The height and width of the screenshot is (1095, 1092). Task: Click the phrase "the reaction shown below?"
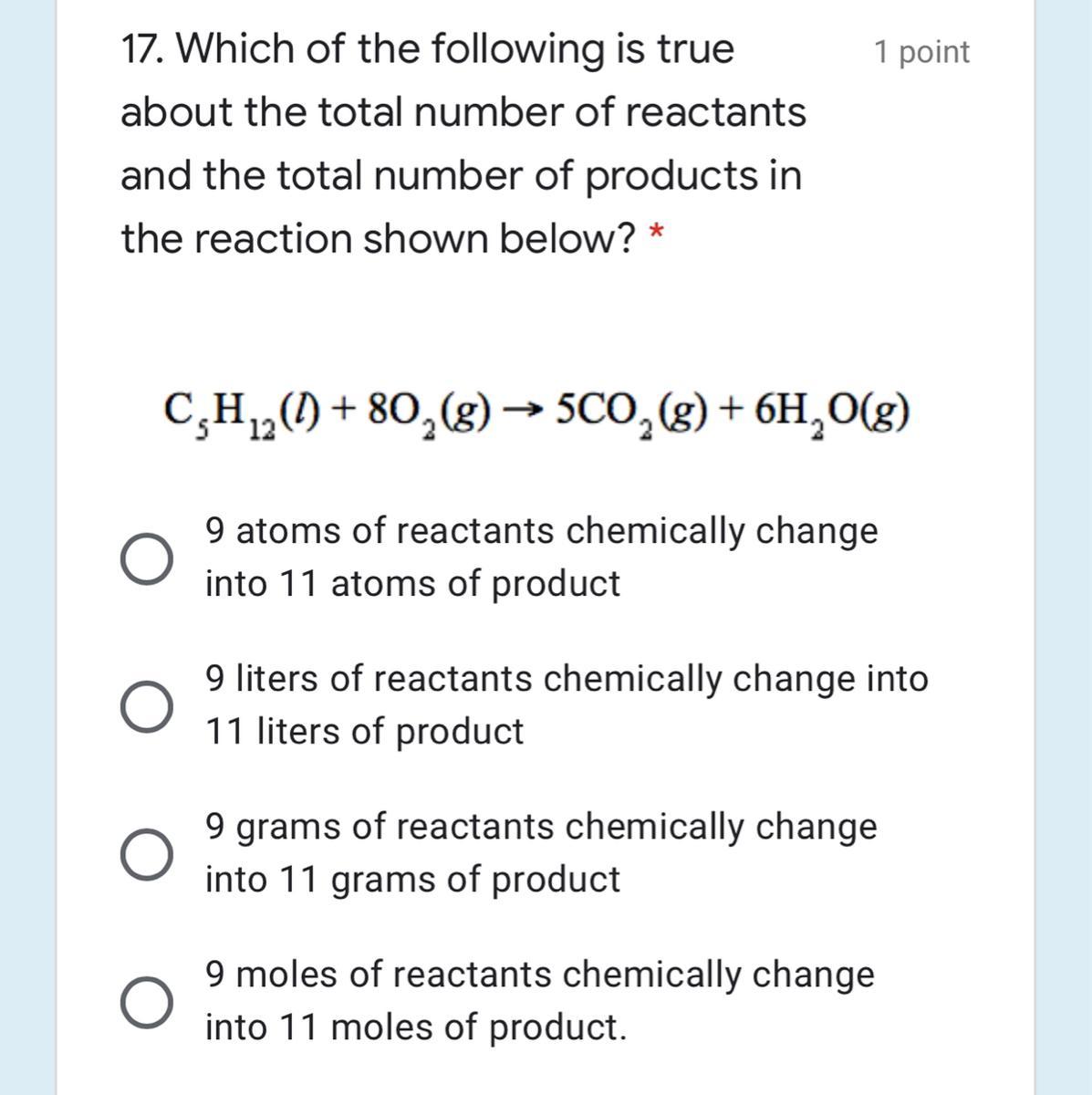click(x=379, y=239)
